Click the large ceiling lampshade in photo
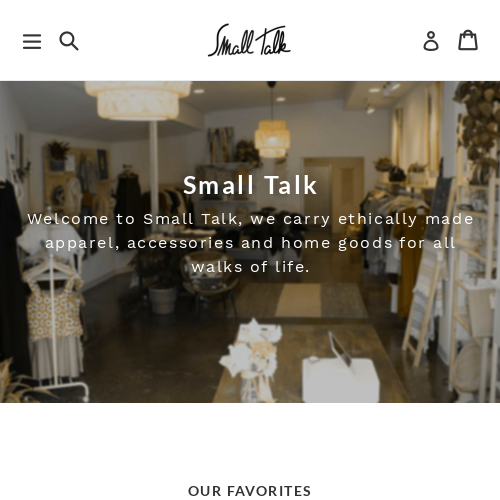500x500 pixels. click(x=137, y=100)
